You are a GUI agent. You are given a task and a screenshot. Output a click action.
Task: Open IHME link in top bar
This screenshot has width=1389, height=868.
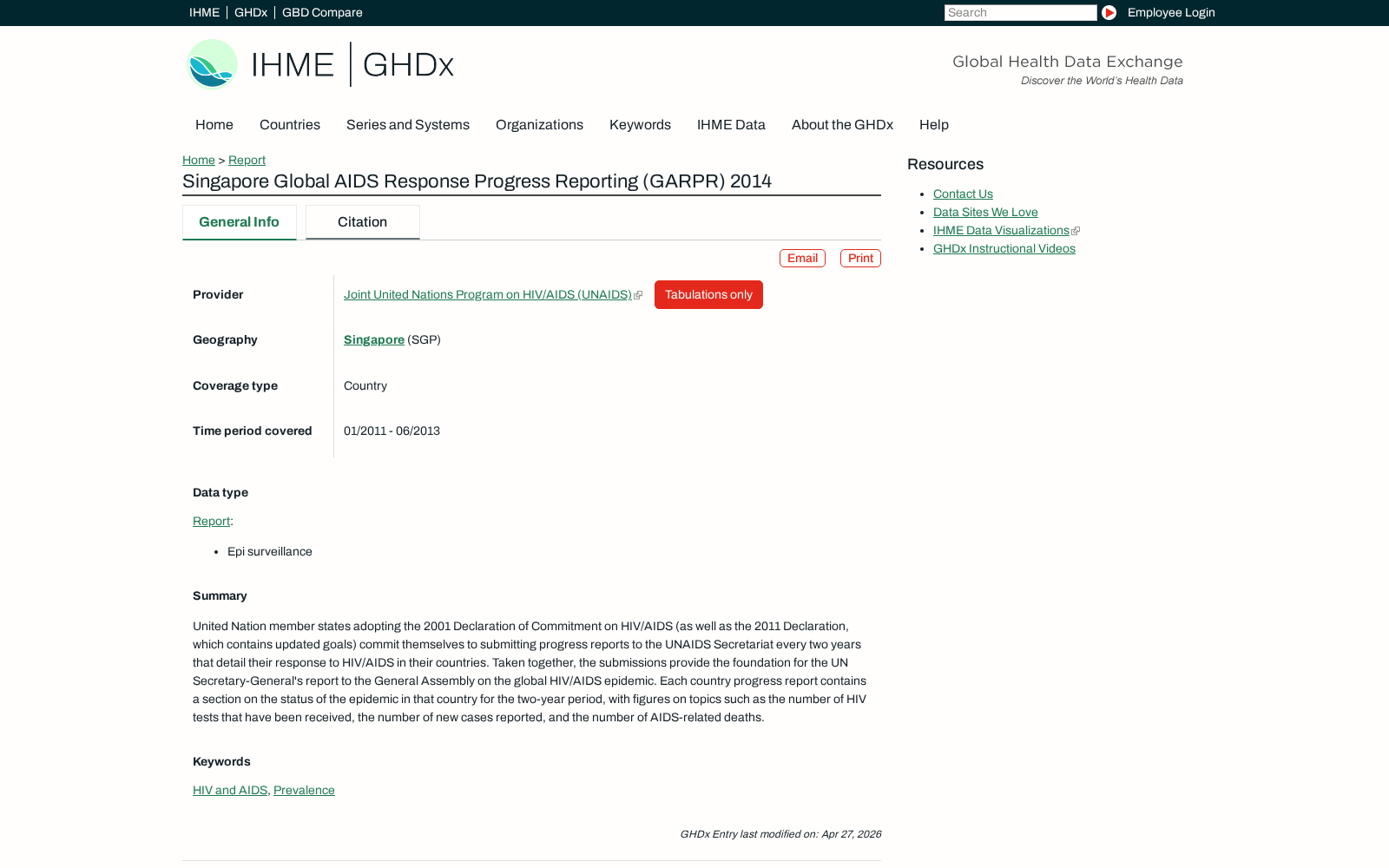click(204, 12)
